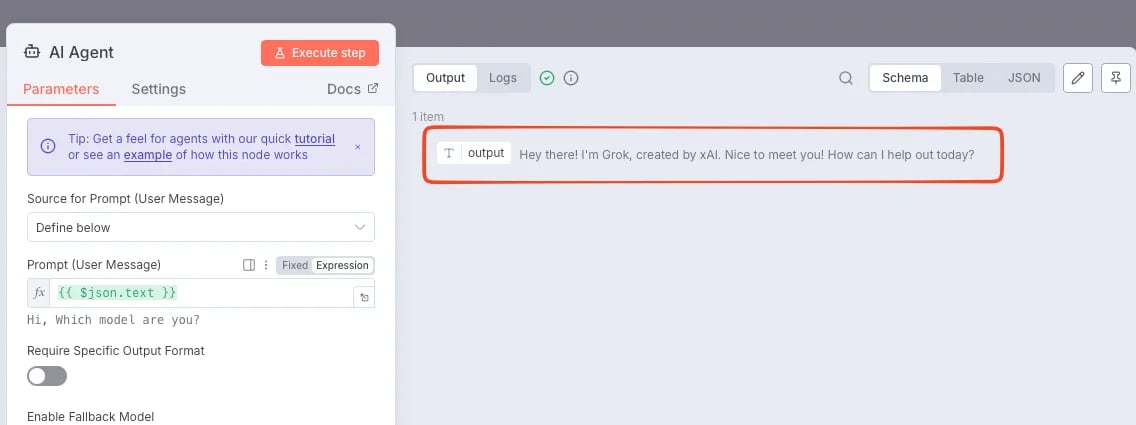This screenshot has height=425, width=1136.
Task: Click the edit output pencil icon
Action: pyautogui.click(x=1077, y=77)
